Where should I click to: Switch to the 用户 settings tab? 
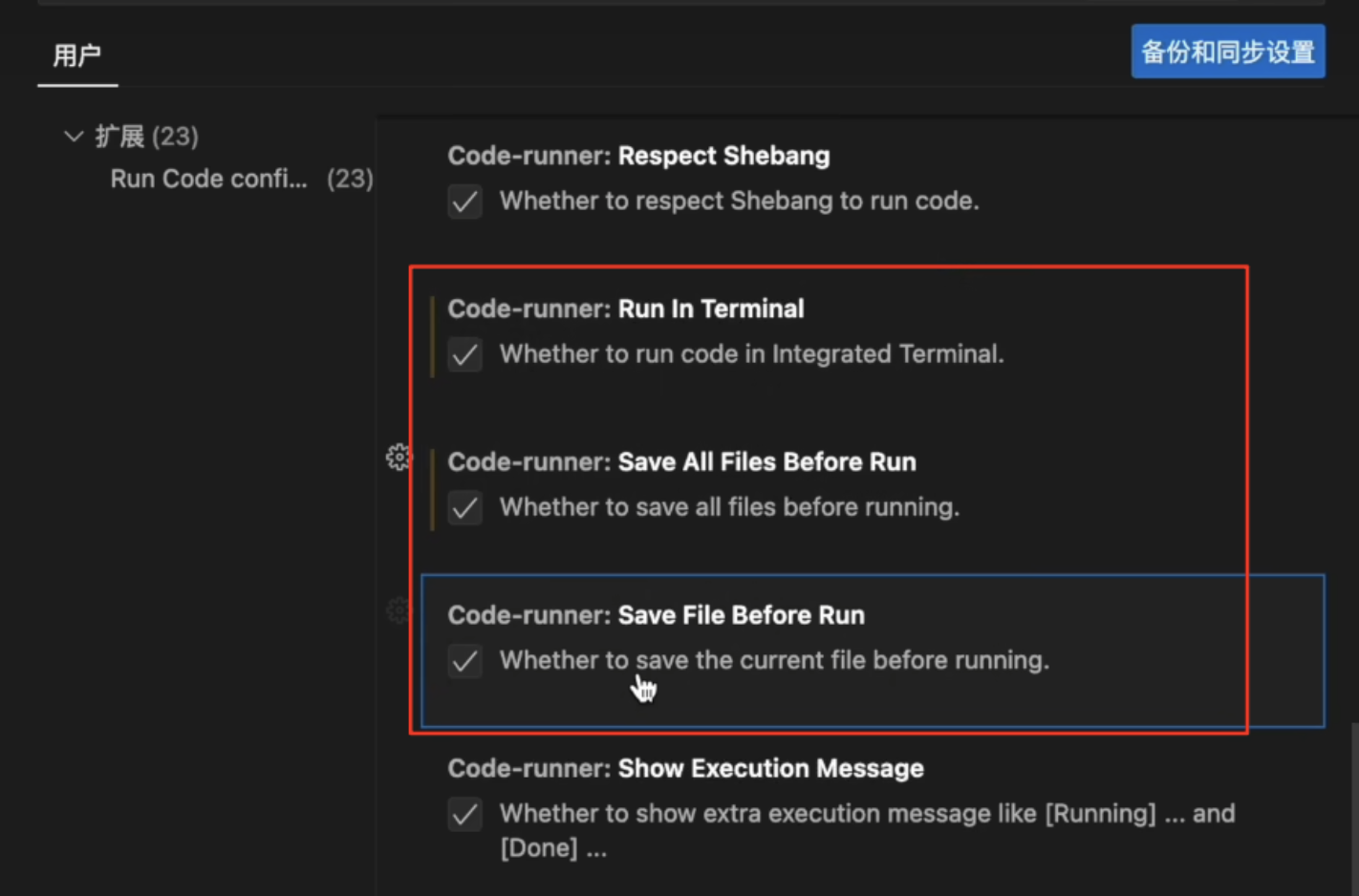coord(77,55)
